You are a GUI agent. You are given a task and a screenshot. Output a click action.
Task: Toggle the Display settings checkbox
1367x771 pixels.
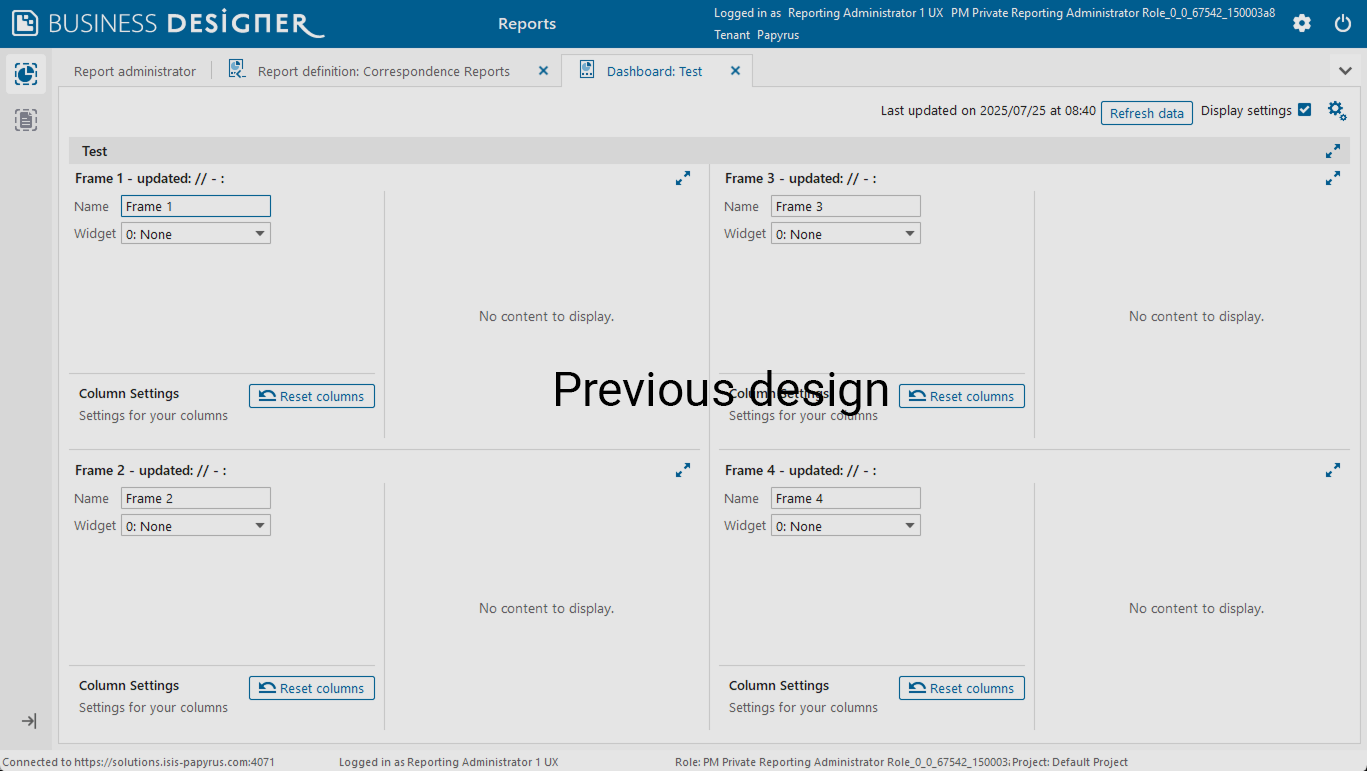(x=1304, y=110)
